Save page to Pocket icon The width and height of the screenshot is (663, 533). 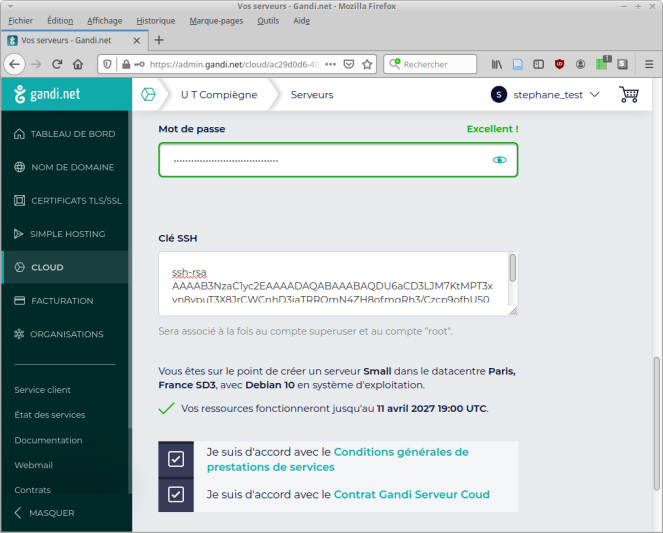349,64
